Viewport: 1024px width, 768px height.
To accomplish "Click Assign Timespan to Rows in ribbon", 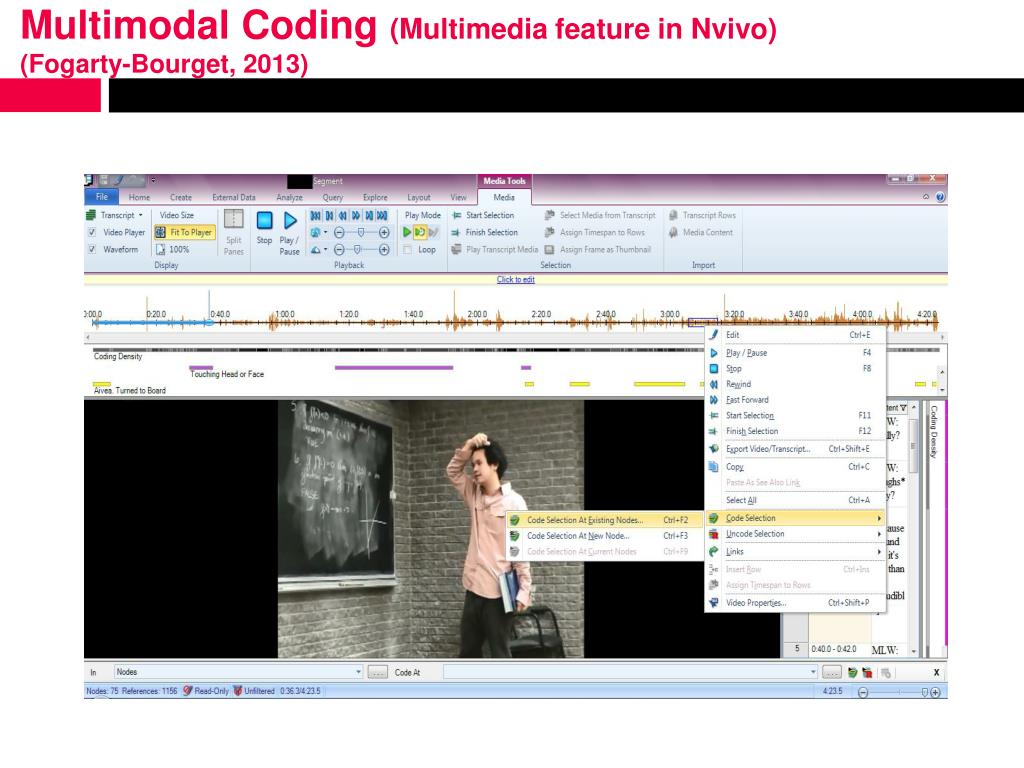I will [595, 232].
